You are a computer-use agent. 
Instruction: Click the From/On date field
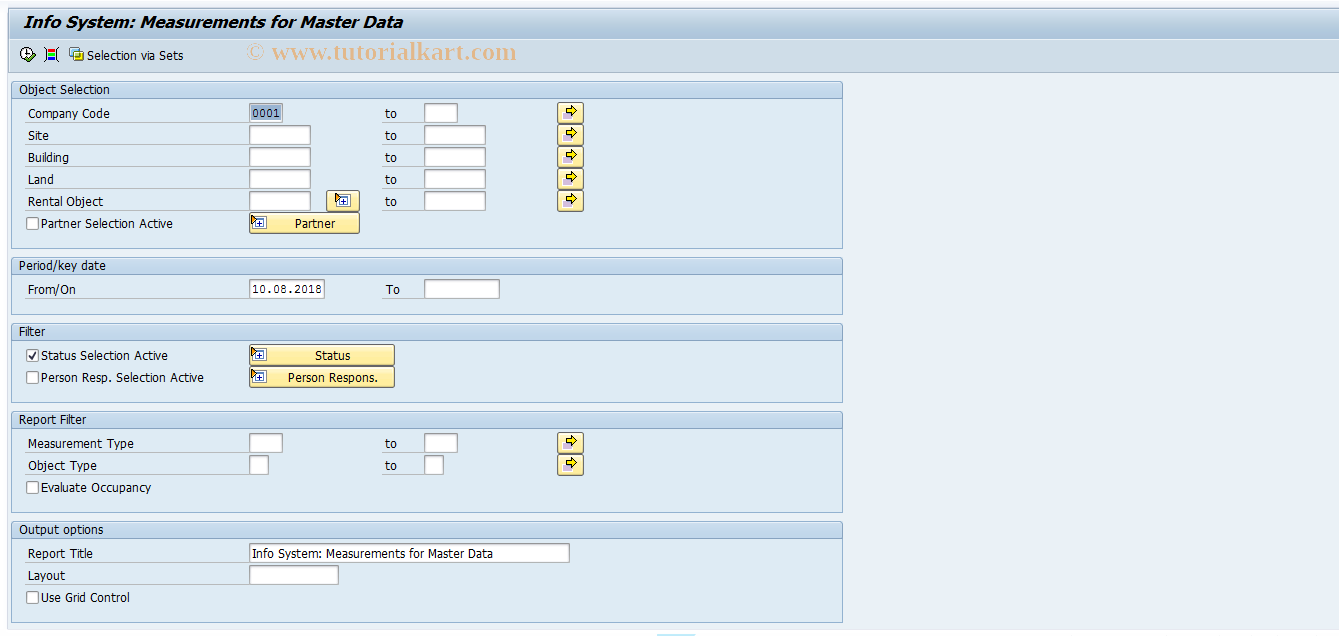(x=287, y=289)
